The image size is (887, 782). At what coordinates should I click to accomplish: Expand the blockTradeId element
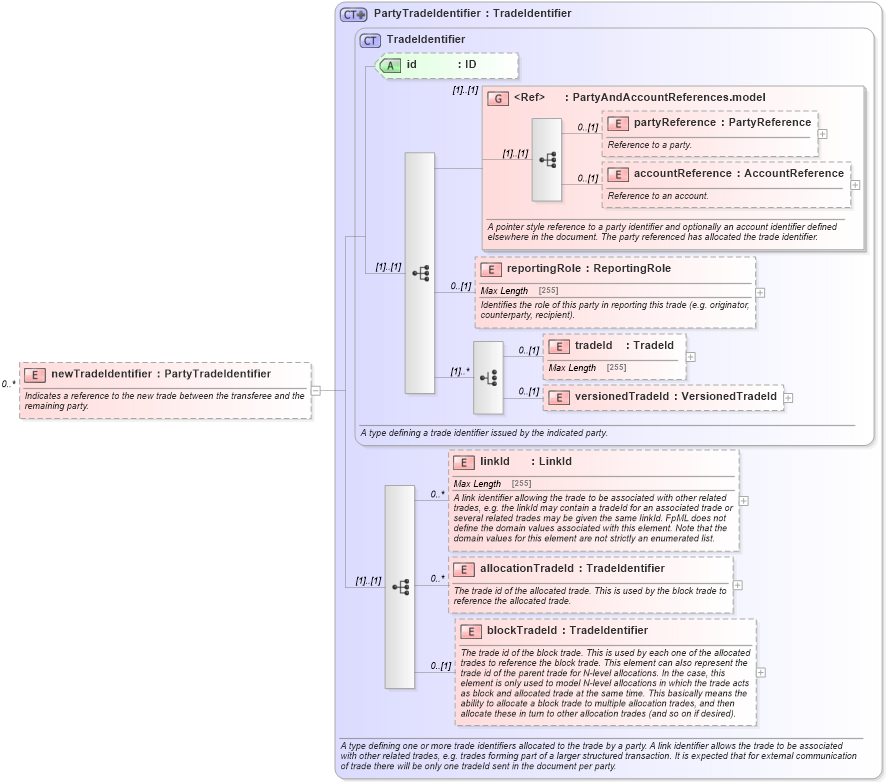(x=761, y=672)
